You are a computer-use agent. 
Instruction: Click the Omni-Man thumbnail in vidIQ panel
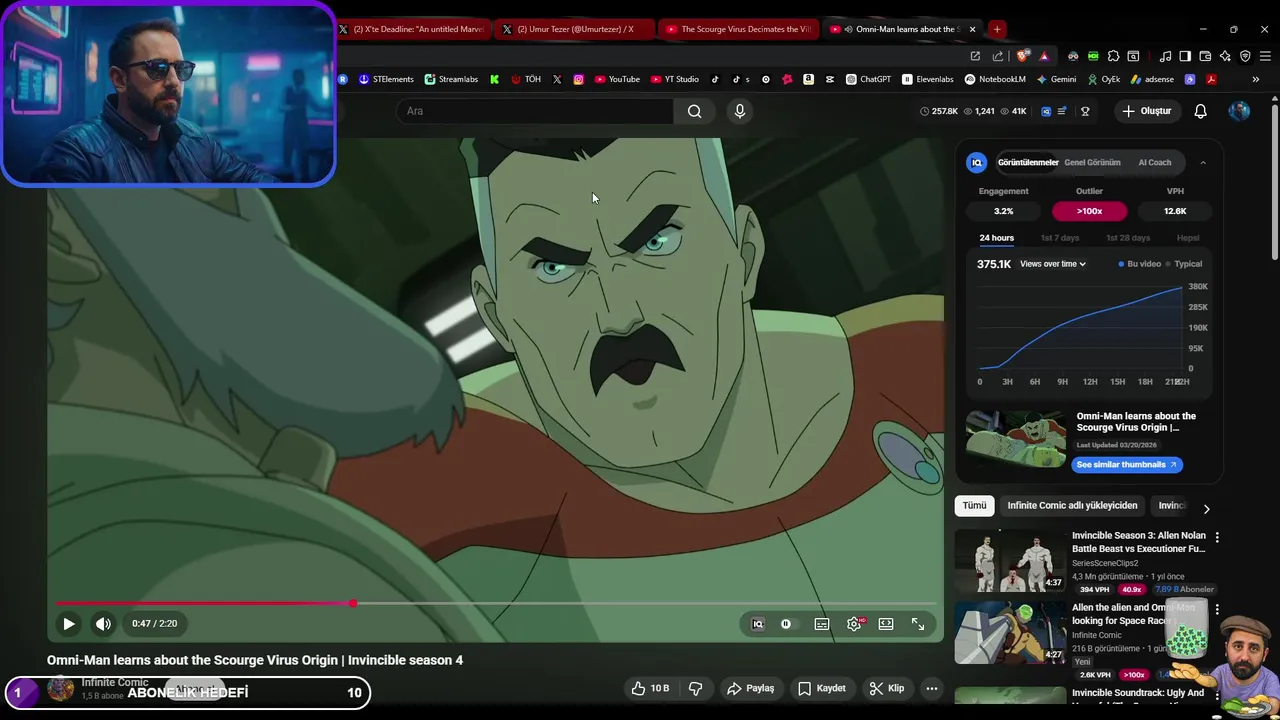coord(1016,439)
